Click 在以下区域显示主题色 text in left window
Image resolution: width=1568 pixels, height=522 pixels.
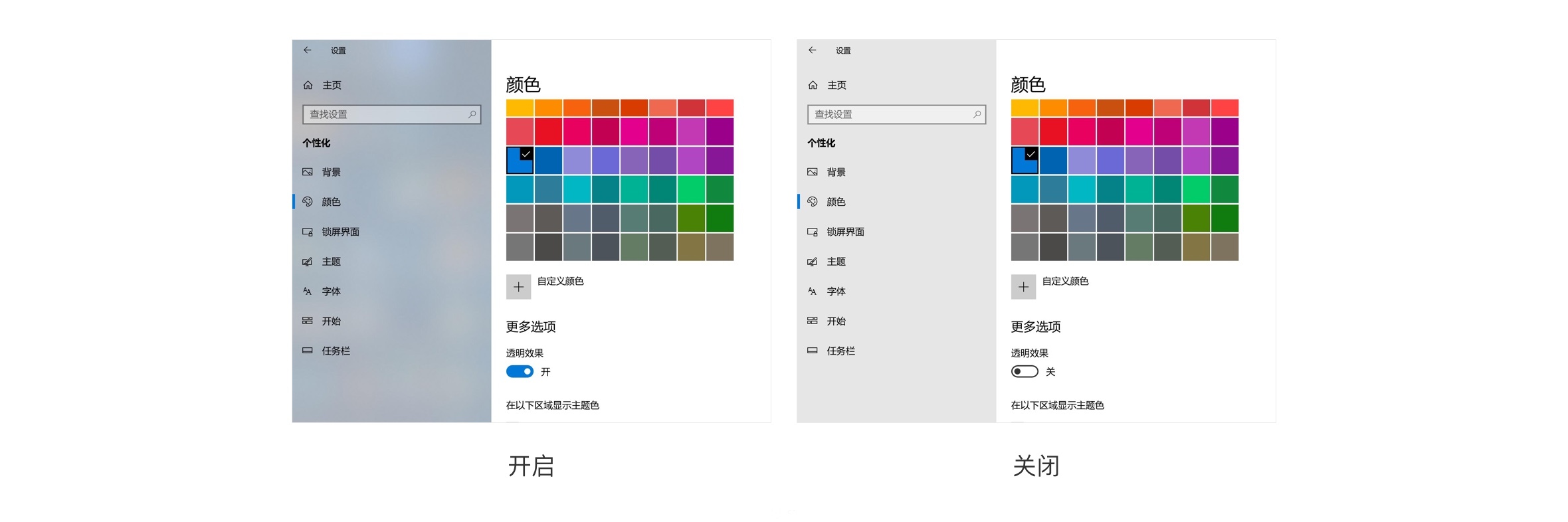(553, 405)
